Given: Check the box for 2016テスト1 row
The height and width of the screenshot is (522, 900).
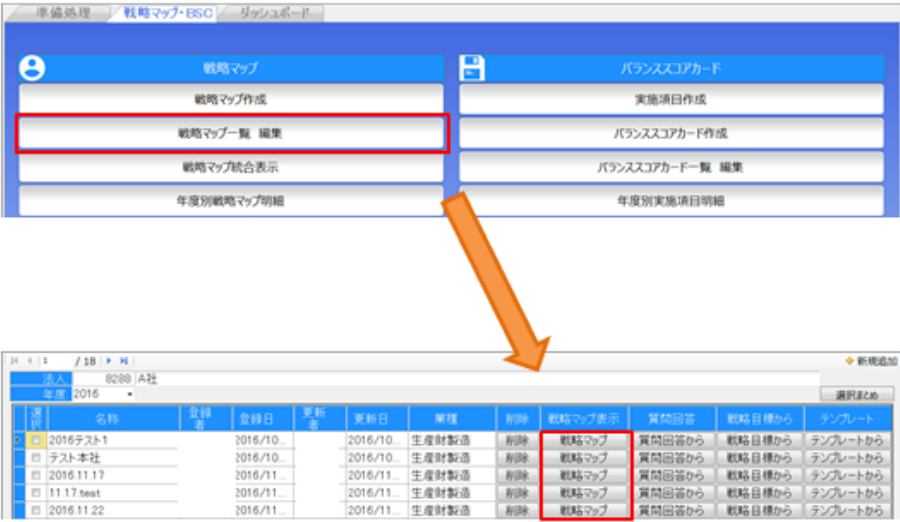Looking at the screenshot, I should click(35, 440).
